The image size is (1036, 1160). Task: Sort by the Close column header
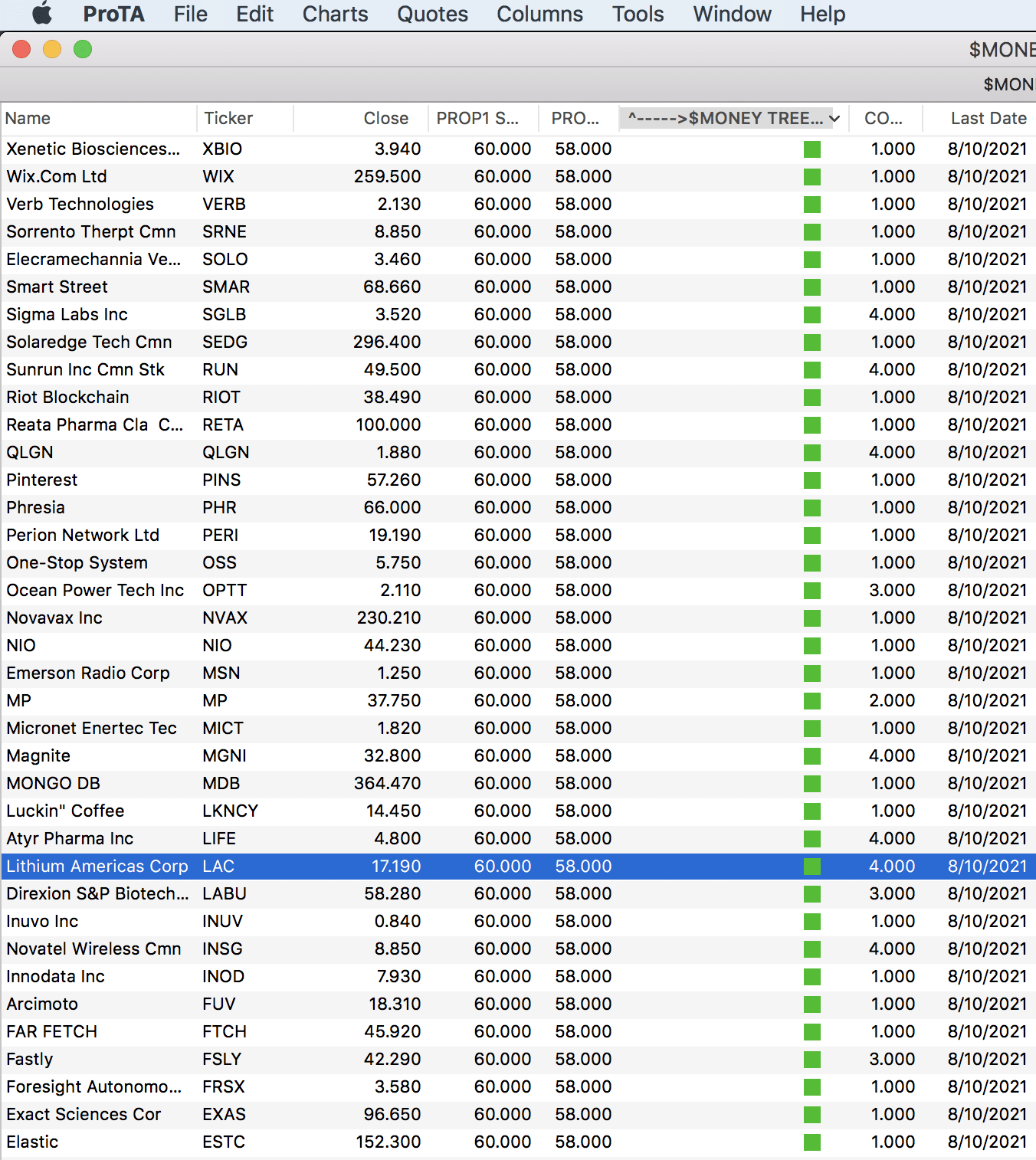tap(361, 118)
